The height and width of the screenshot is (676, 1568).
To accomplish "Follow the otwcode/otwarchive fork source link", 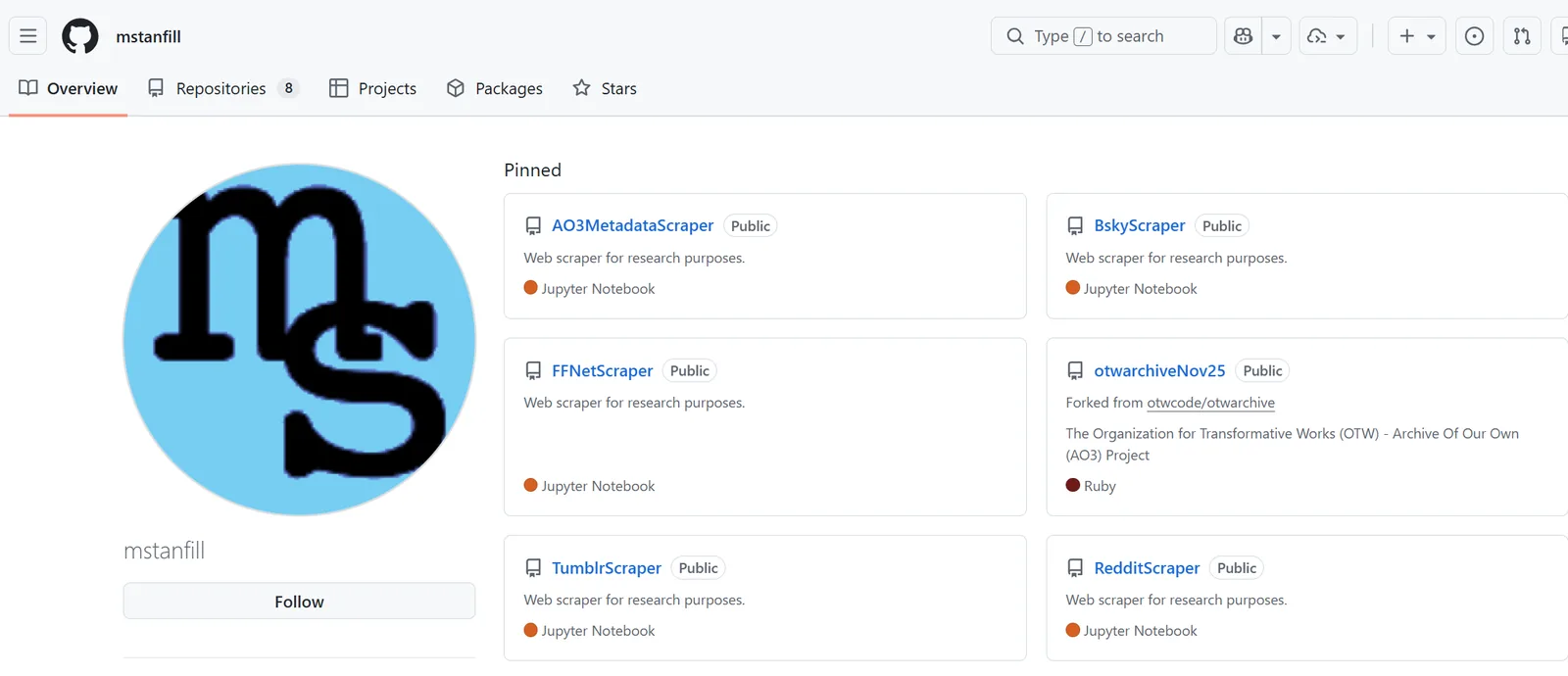I will tap(1211, 403).
